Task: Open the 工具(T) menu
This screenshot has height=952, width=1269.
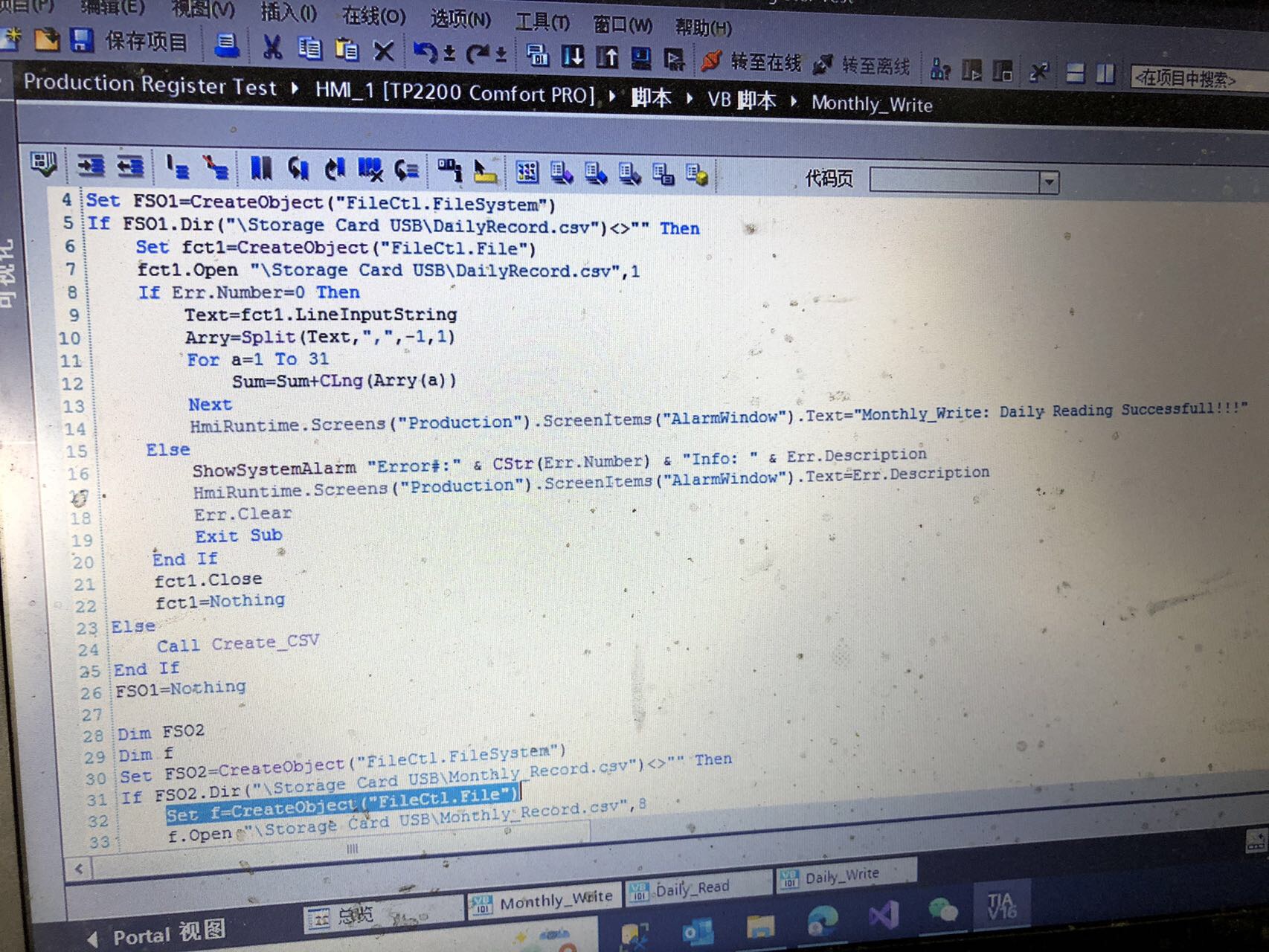Action: coord(543,23)
